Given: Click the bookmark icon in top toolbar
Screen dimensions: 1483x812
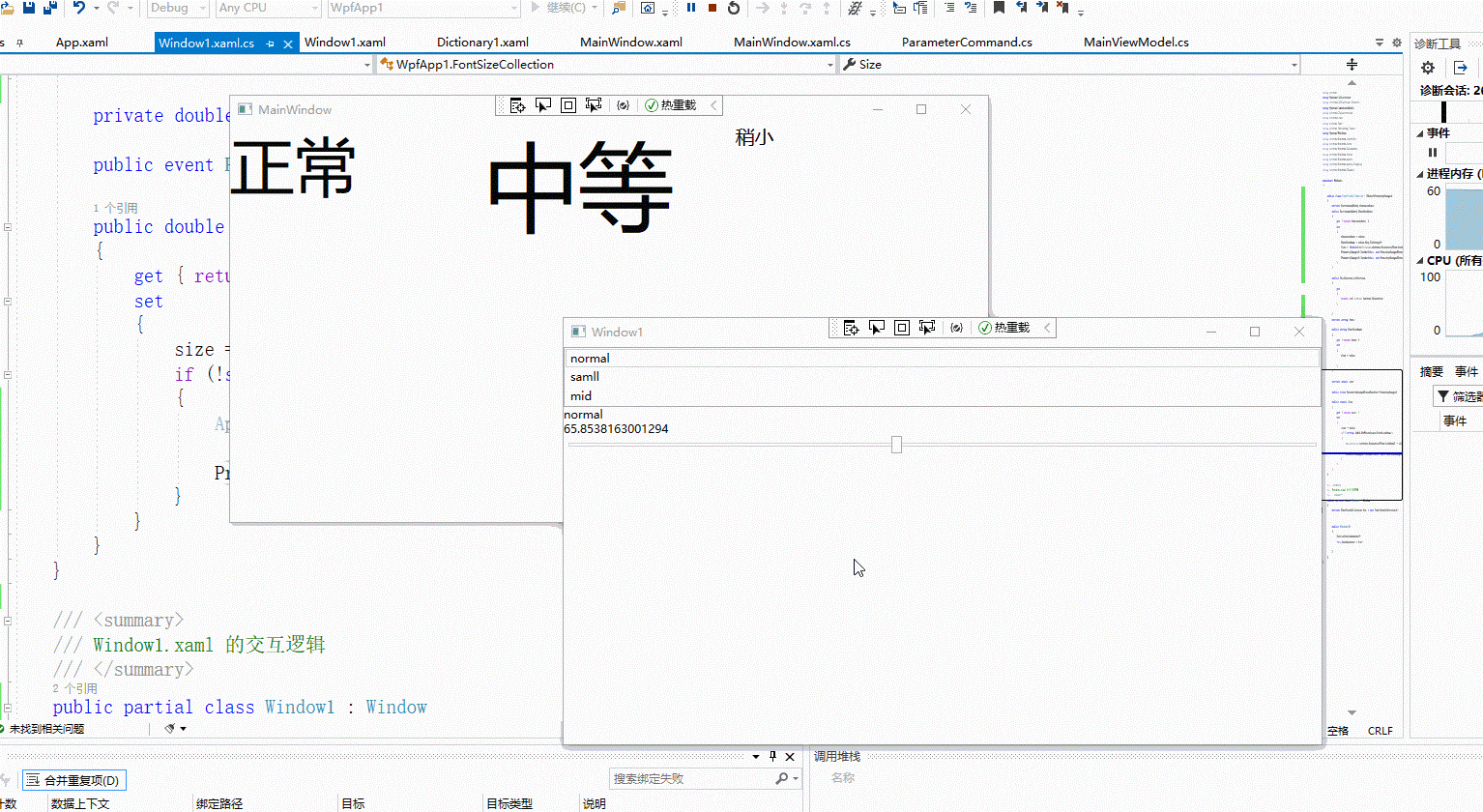Looking at the screenshot, I should 999,8.
